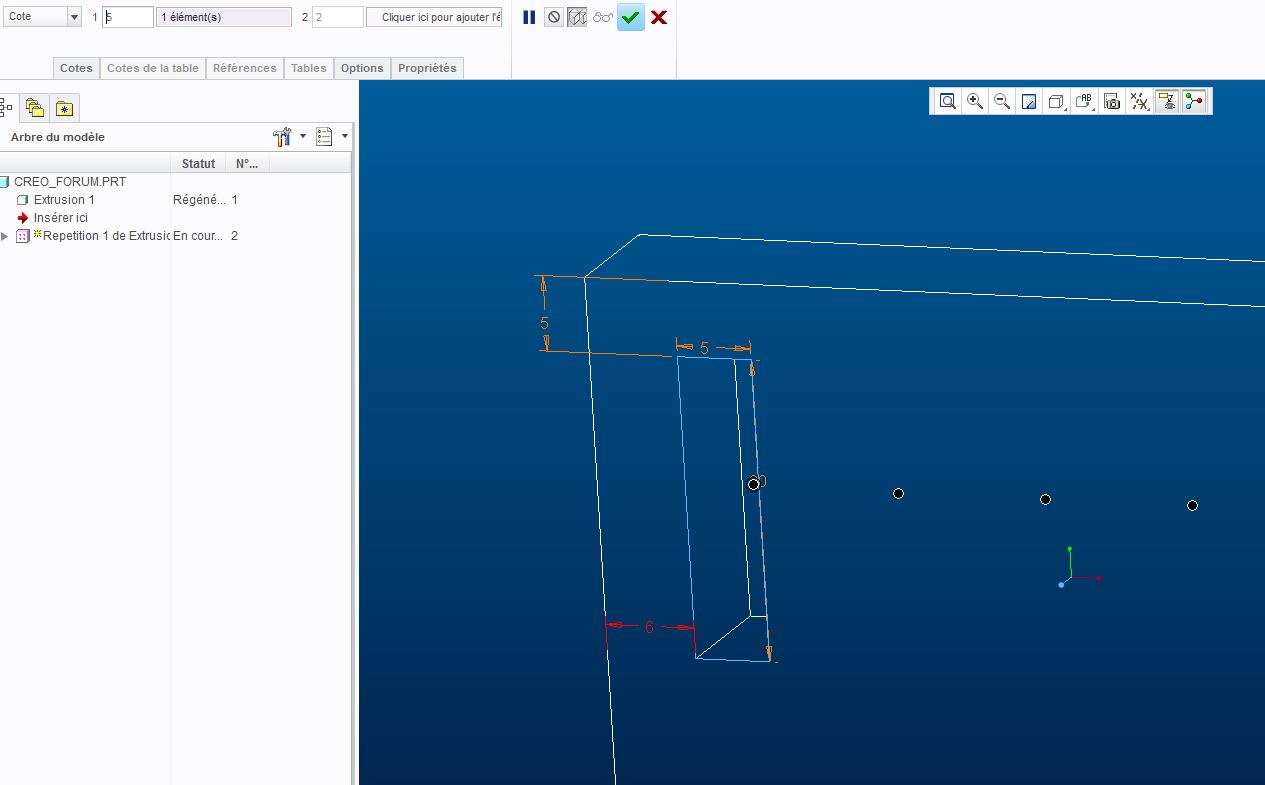Expand the Repetition 1 de Extrusion node

click(x=5, y=236)
